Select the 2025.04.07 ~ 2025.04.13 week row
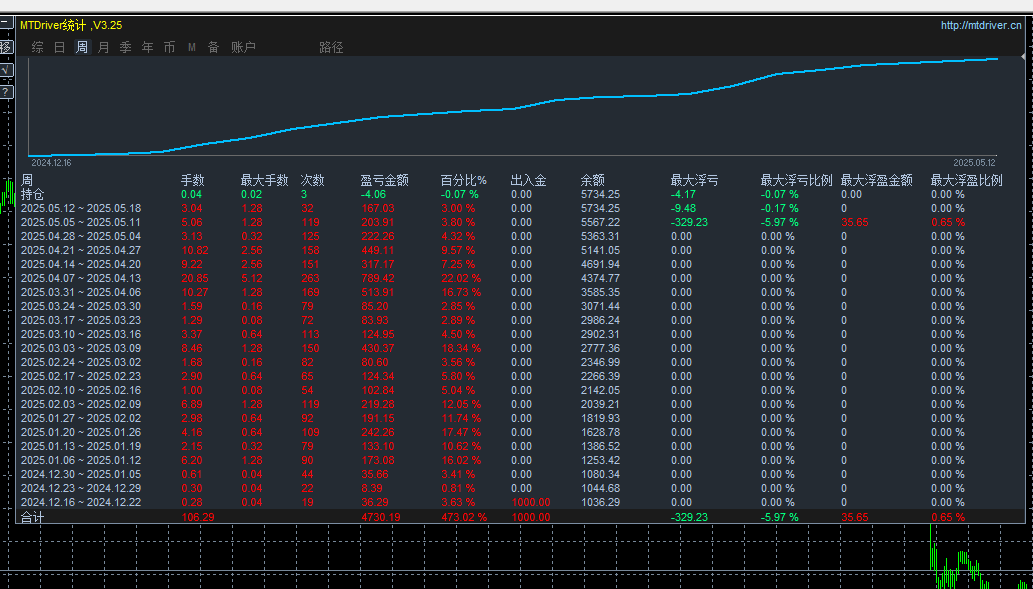Screen dimensions: 1033x589 pyautogui.click(x=81, y=278)
